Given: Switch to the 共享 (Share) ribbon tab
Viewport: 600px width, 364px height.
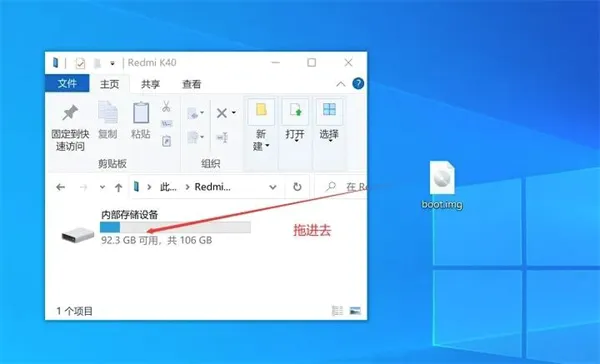Looking at the screenshot, I should coord(150,84).
